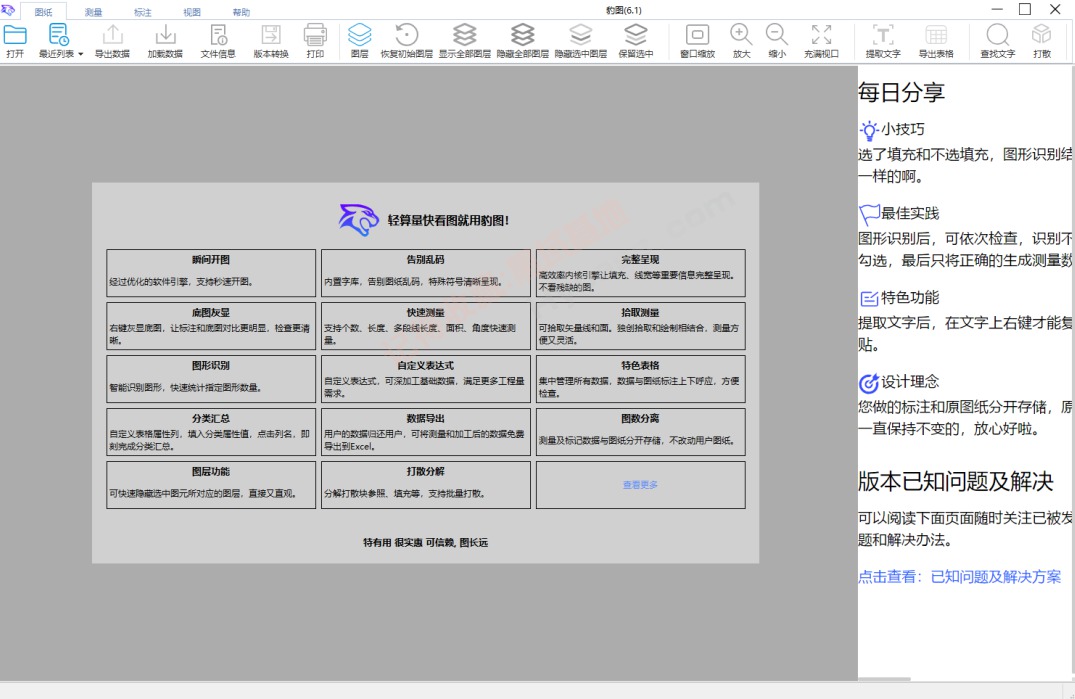This screenshot has width=1075, height=699.
Task: Select the 窗口缩放 window zoom tool
Action: coord(697,34)
